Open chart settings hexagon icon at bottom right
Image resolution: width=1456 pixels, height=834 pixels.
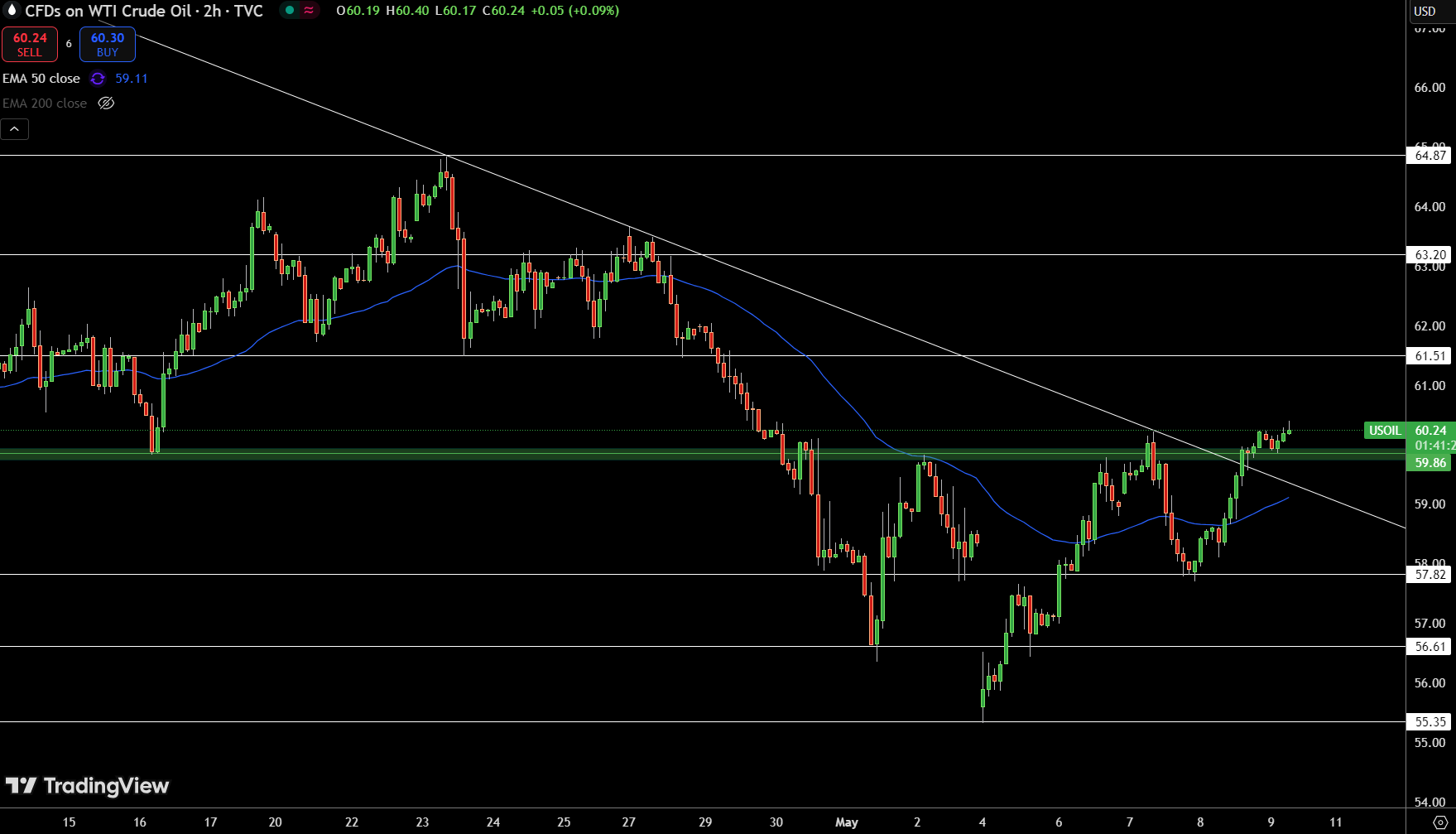[1439, 822]
